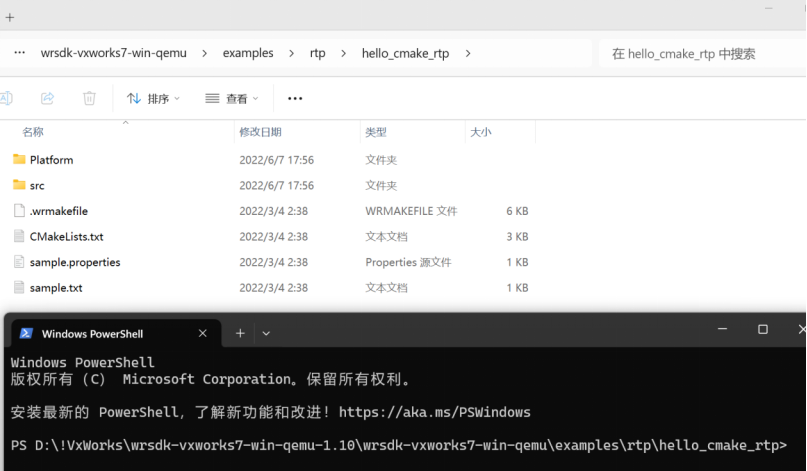The image size is (807, 471).
Task: Click '6 KB' size value
Action: pyautogui.click(x=517, y=211)
